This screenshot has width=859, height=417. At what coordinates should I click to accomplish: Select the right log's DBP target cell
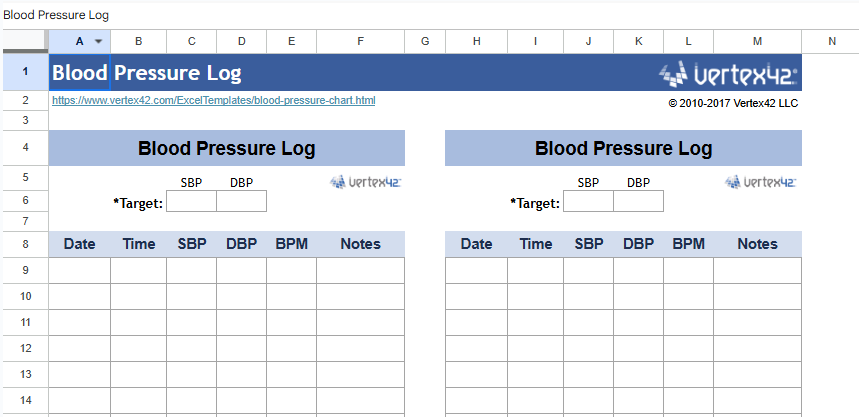click(x=638, y=202)
